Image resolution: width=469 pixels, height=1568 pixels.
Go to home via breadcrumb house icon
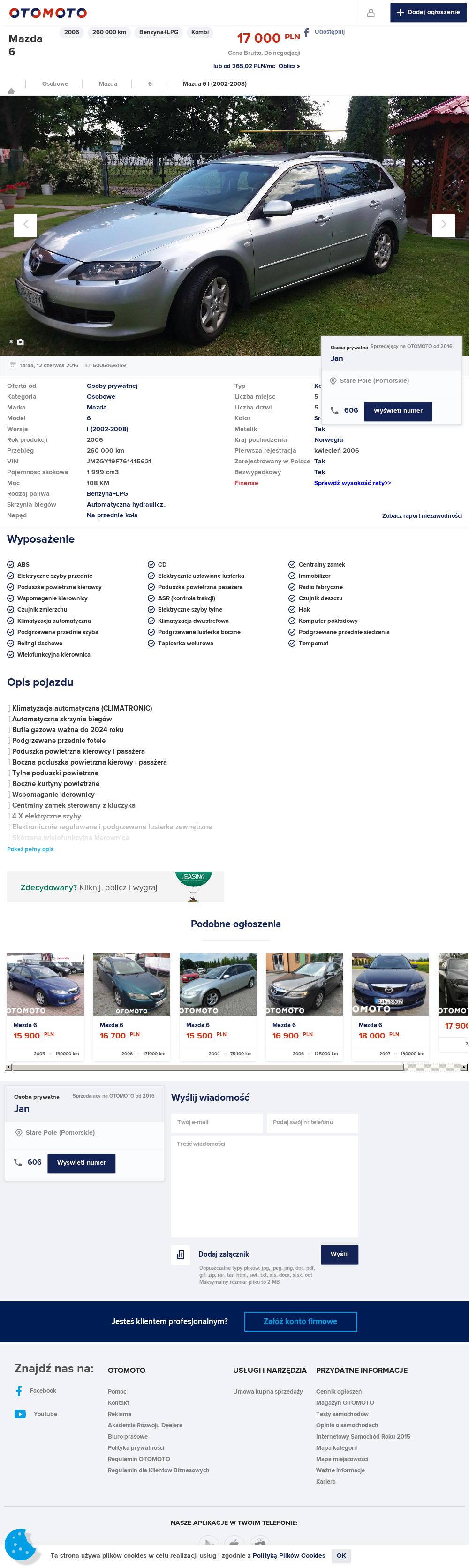11,91
